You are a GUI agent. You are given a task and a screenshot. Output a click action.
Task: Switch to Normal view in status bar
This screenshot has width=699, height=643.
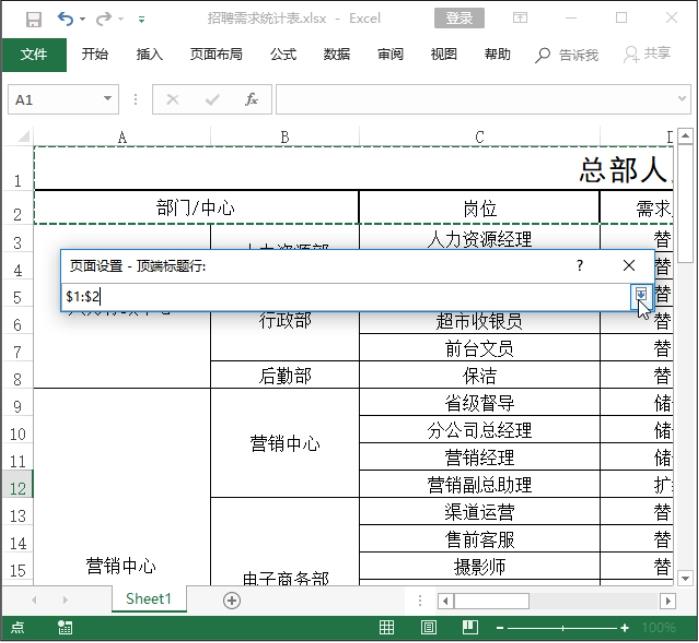(x=387, y=627)
